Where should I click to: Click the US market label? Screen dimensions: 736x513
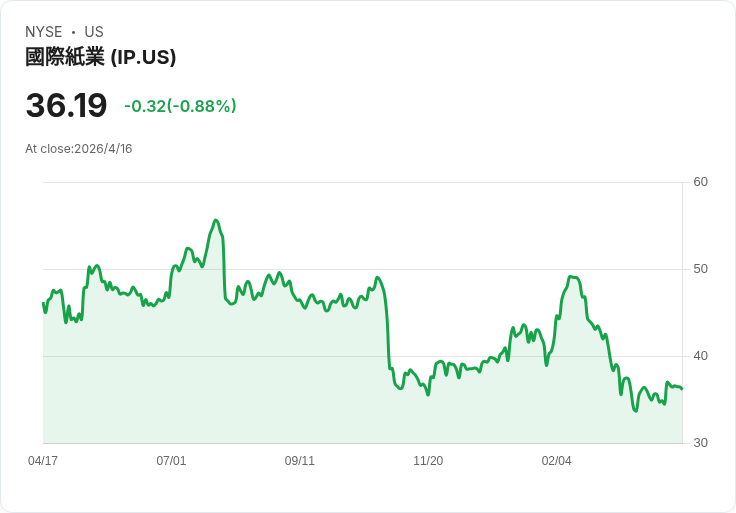(x=94, y=32)
